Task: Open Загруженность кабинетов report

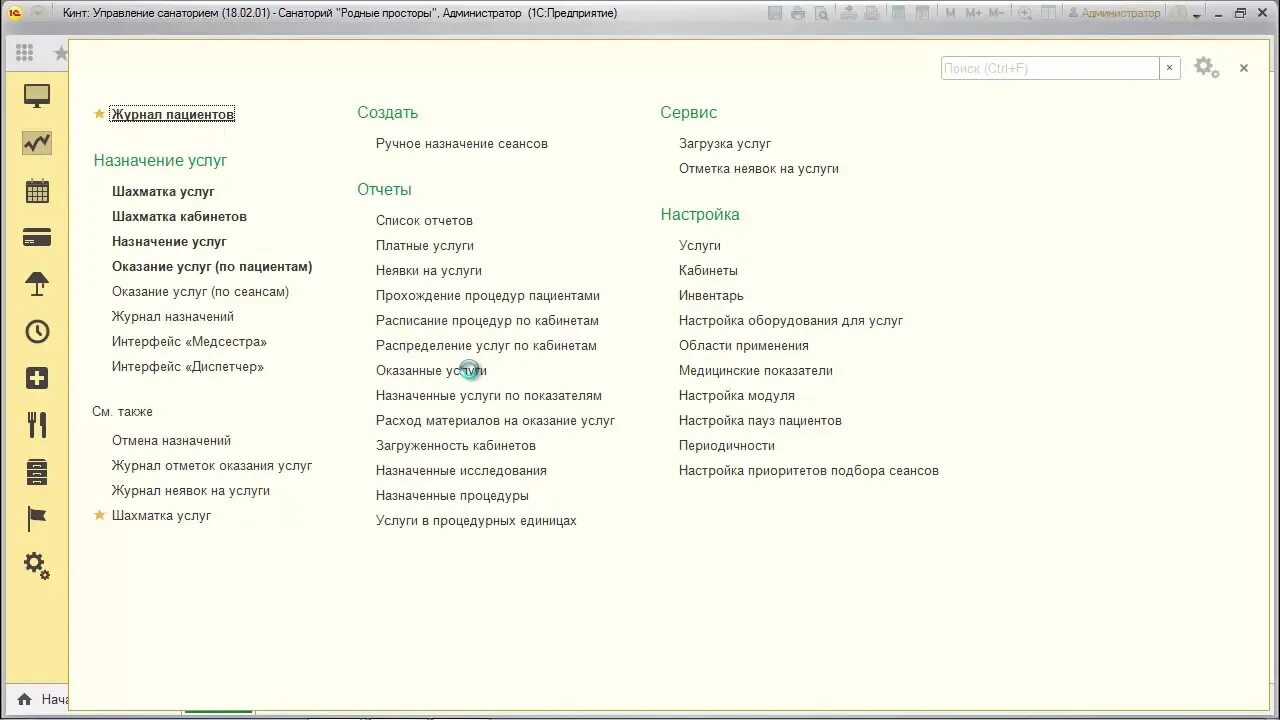Action: click(456, 445)
